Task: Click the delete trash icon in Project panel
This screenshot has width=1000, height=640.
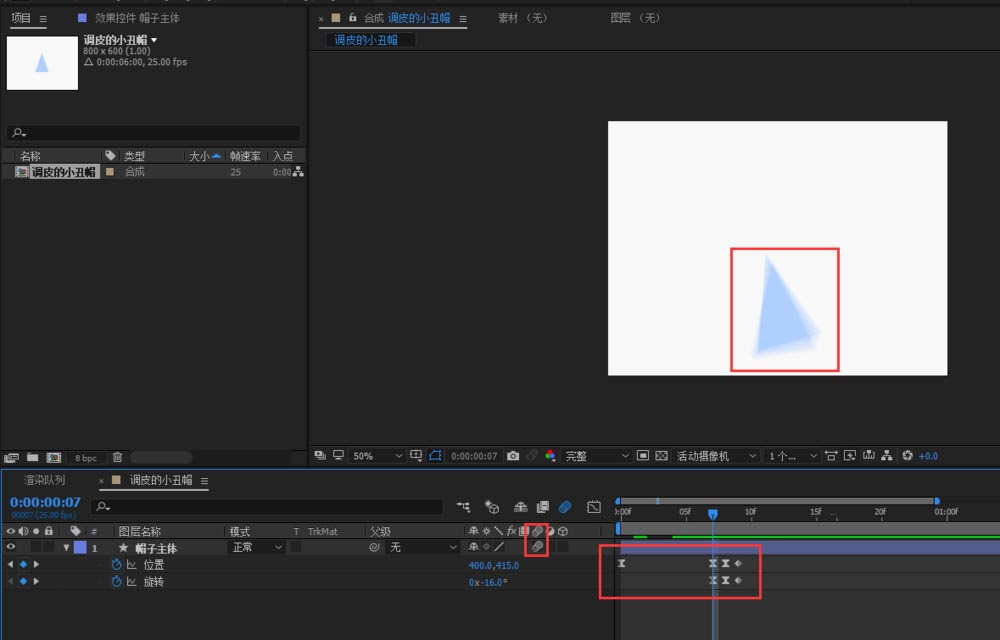Action: click(x=117, y=457)
